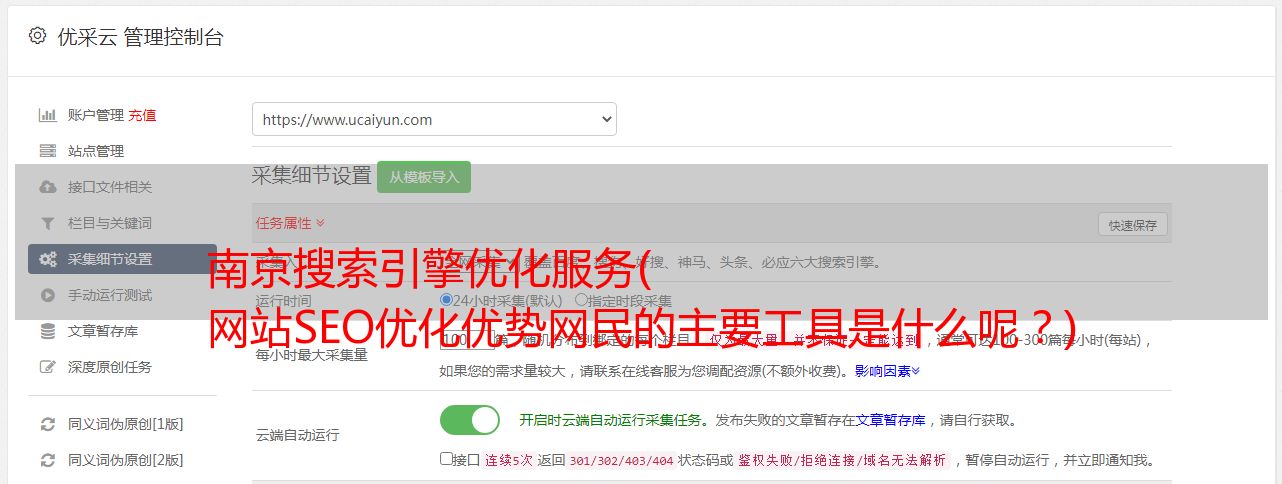Click the red 充值 link

142,115
